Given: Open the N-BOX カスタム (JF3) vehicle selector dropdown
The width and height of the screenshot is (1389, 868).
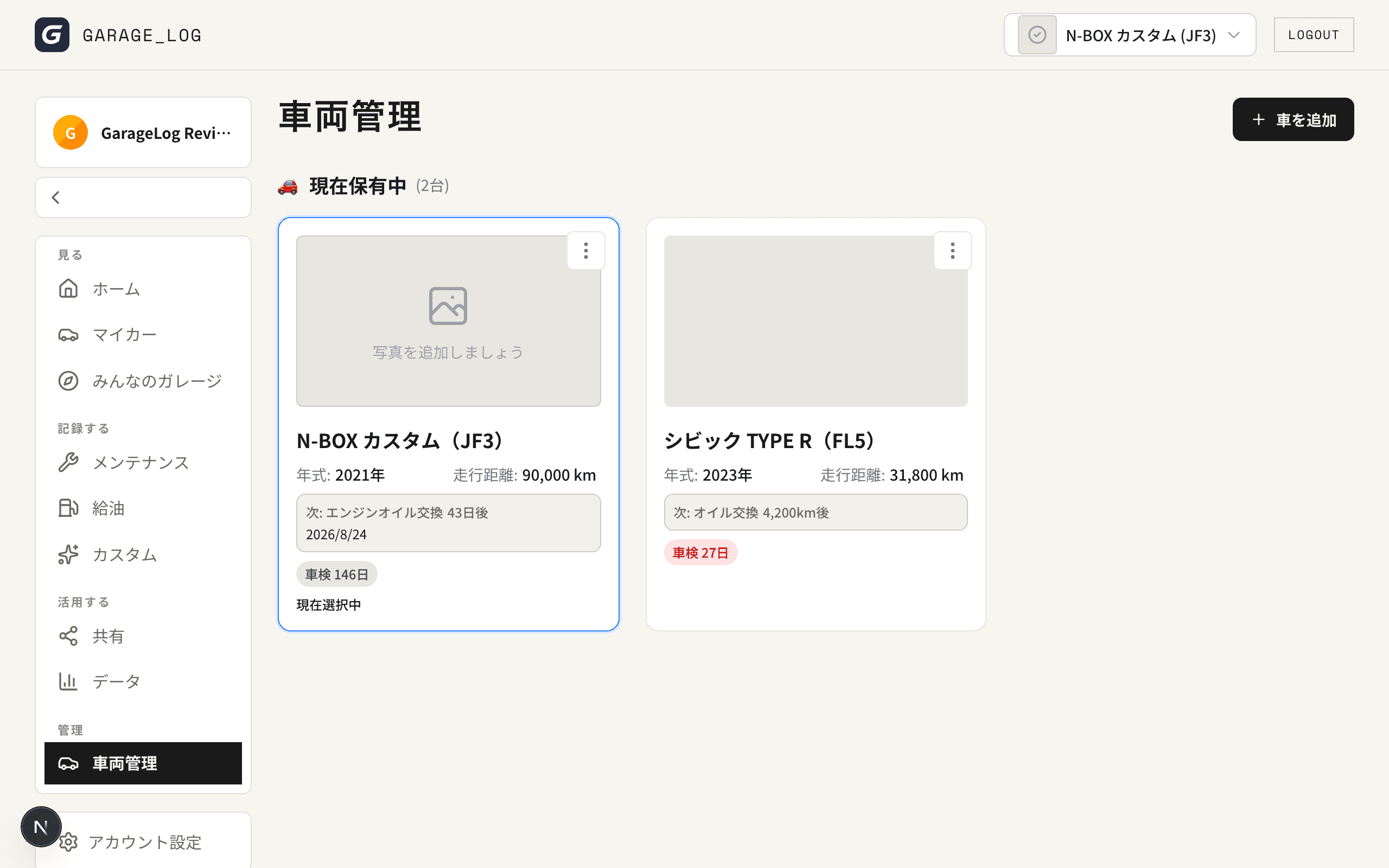Looking at the screenshot, I should click(x=1130, y=35).
